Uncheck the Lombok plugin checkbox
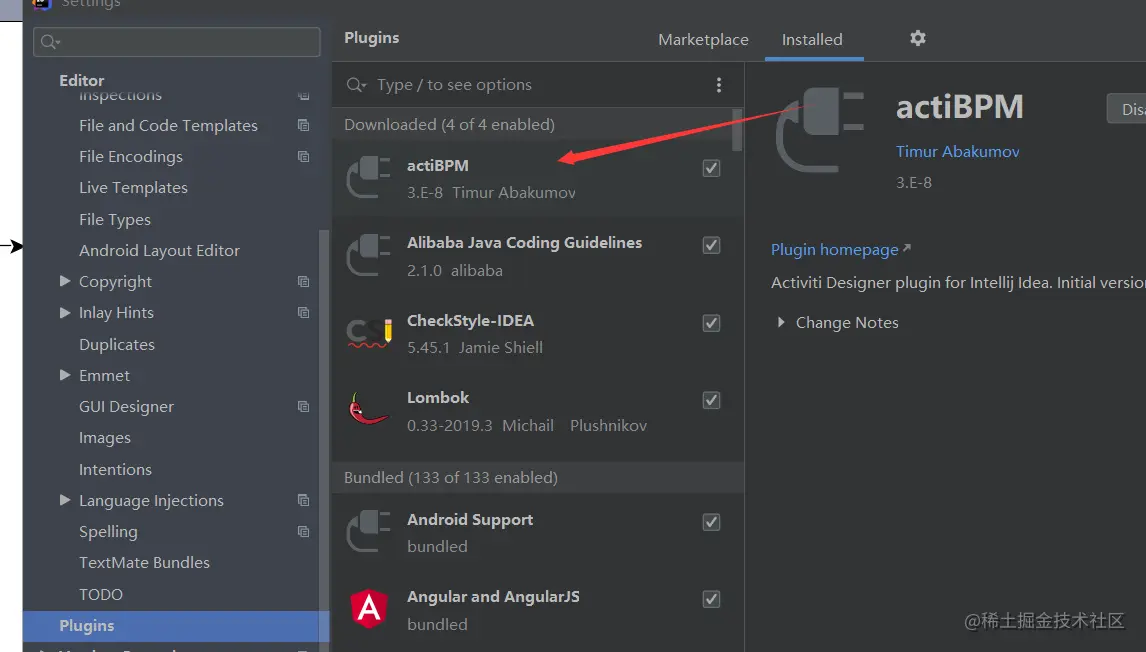The image size is (1146, 652). click(x=711, y=400)
